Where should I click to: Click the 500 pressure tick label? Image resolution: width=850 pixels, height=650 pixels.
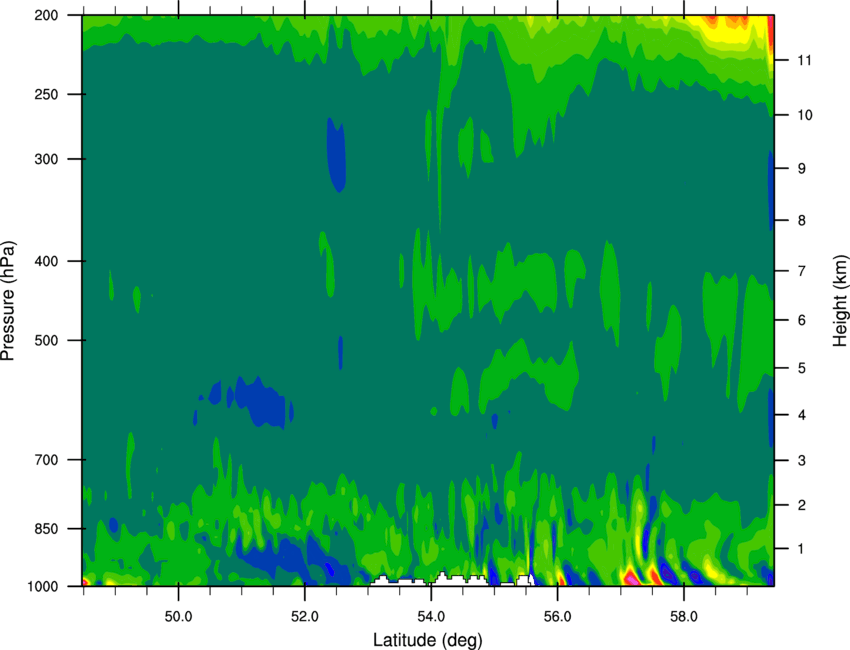47,340
